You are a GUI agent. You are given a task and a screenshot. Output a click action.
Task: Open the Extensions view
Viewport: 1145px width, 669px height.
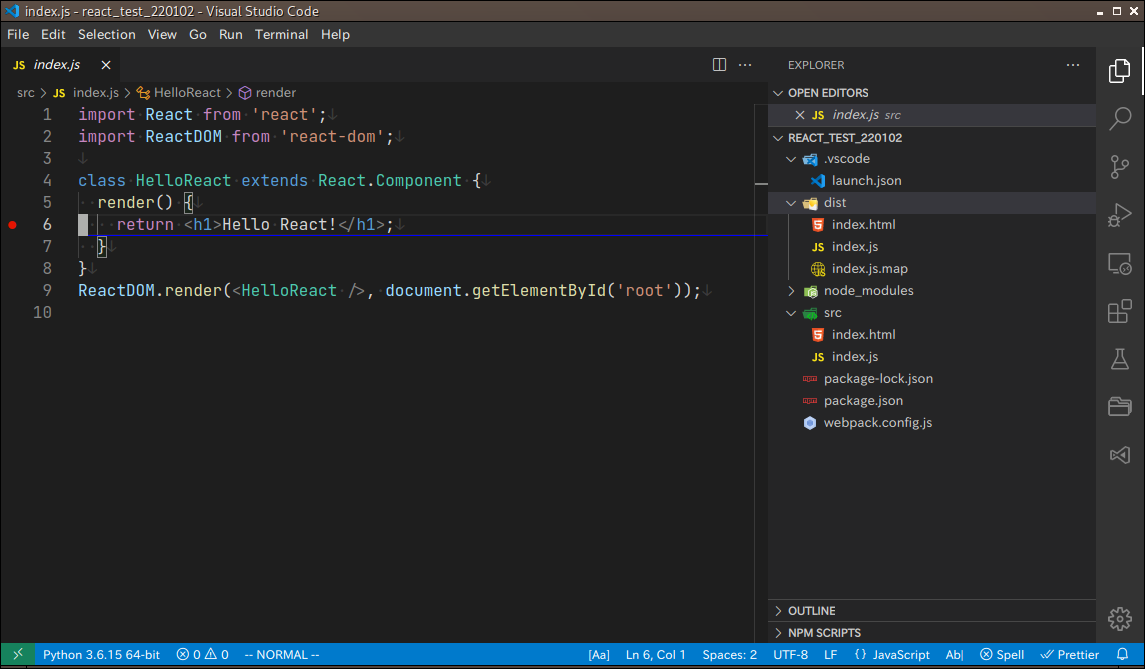1119,311
